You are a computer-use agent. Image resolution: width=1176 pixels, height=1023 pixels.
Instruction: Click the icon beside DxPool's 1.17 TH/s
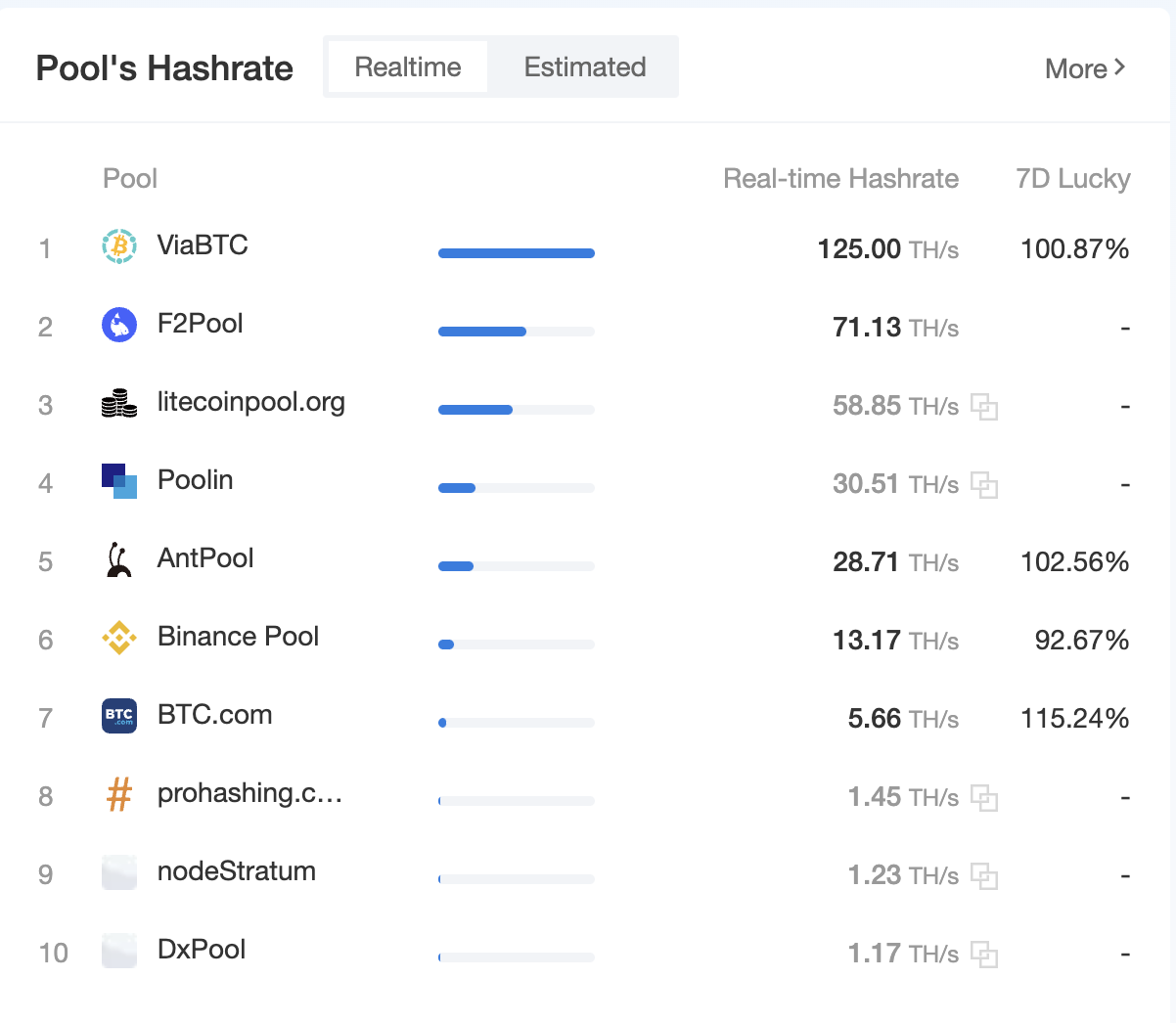point(983,954)
